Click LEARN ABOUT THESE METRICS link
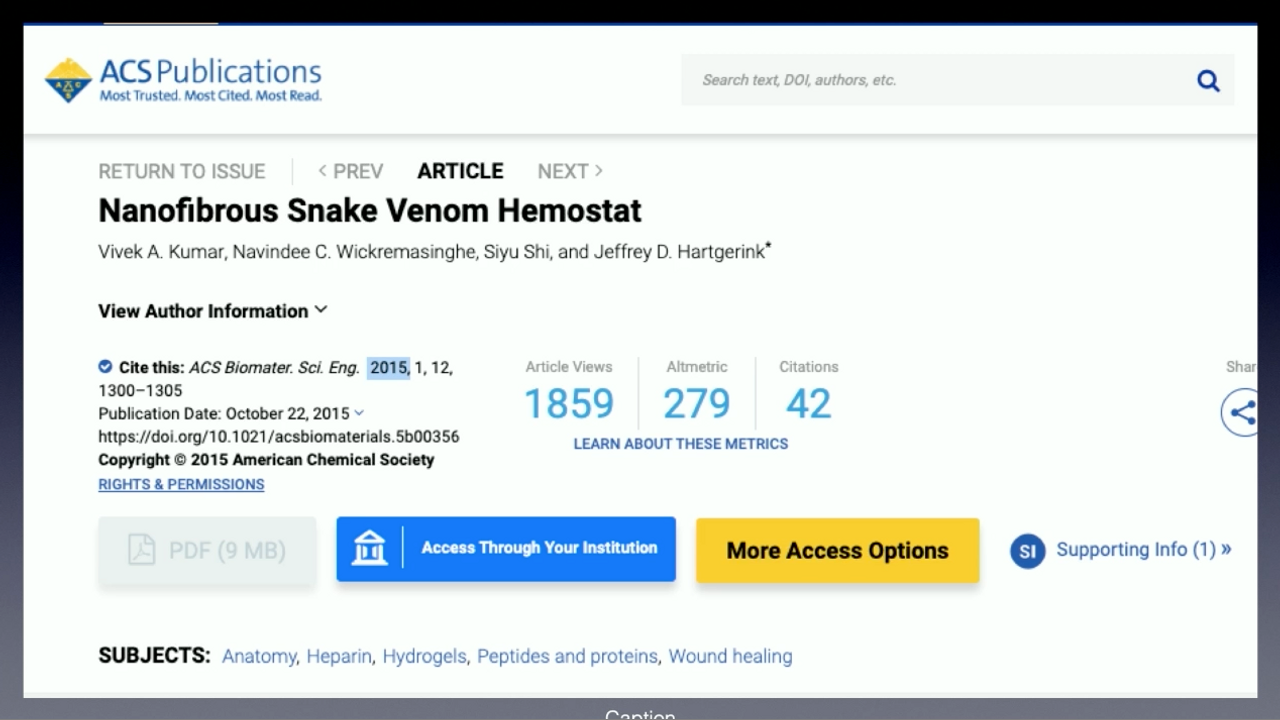The width and height of the screenshot is (1280, 720). [x=680, y=444]
